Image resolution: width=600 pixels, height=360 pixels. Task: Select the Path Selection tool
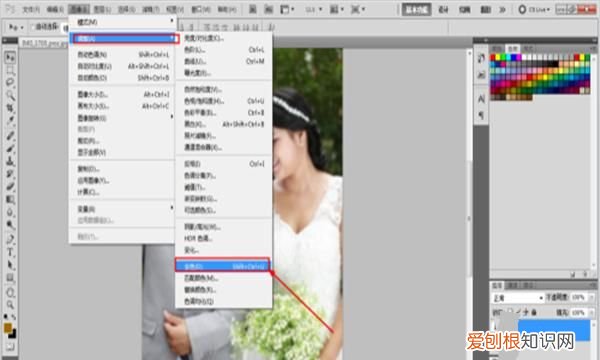click(10, 265)
